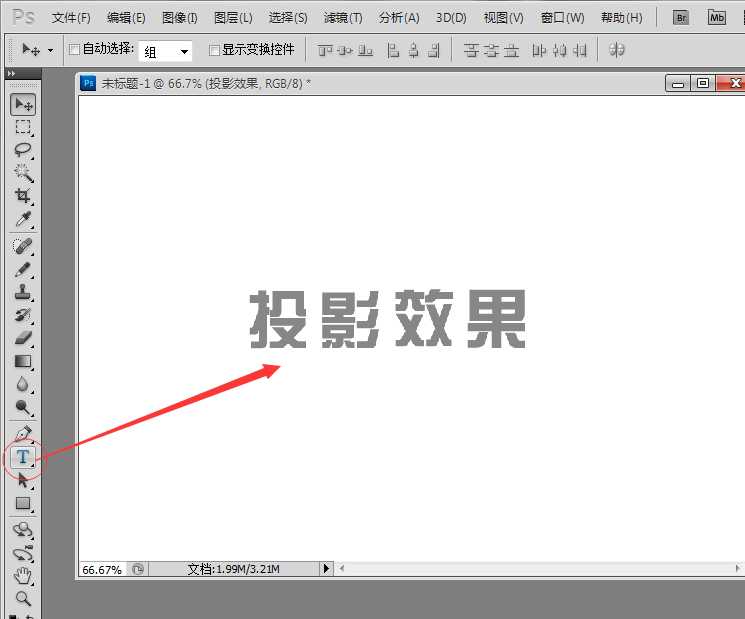
Task: Open the 滤镜(T) menu
Action: click(x=343, y=18)
